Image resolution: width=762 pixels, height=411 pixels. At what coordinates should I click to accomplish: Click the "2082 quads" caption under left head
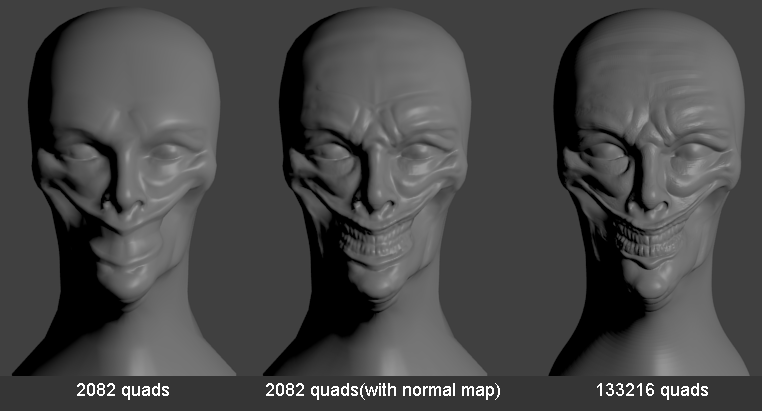tap(123, 390)
